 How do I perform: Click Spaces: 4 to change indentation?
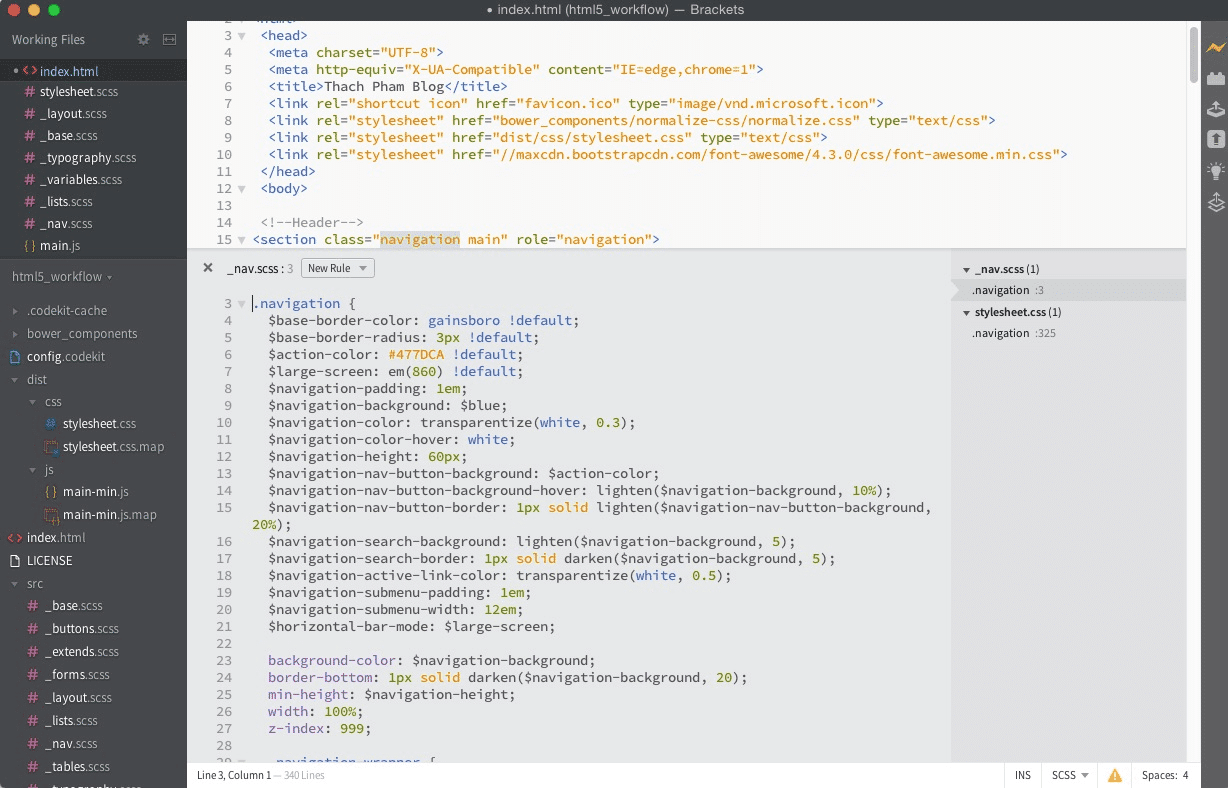point(1164,775)
